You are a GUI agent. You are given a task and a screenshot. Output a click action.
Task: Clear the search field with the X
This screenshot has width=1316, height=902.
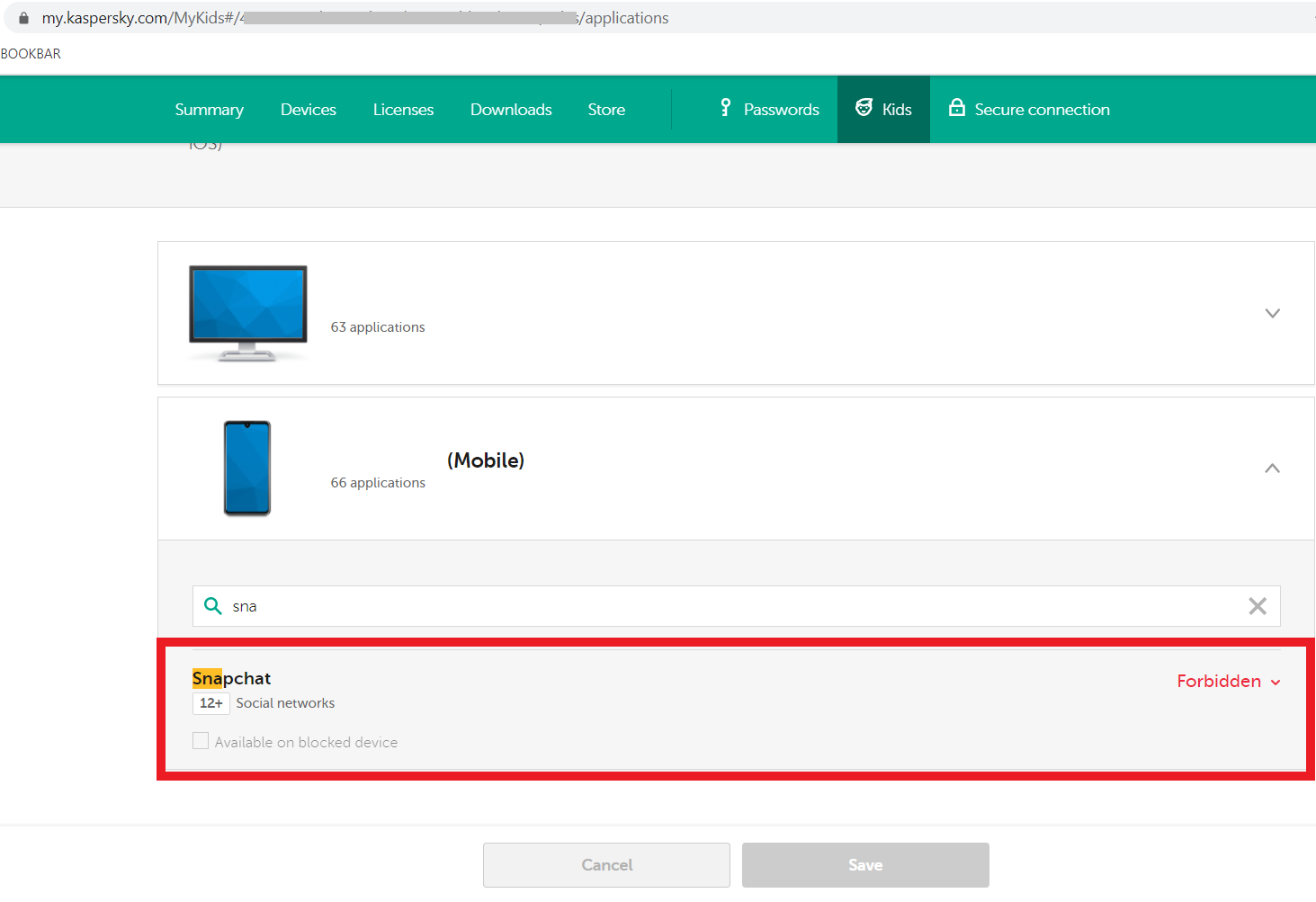pos(1258,606)
